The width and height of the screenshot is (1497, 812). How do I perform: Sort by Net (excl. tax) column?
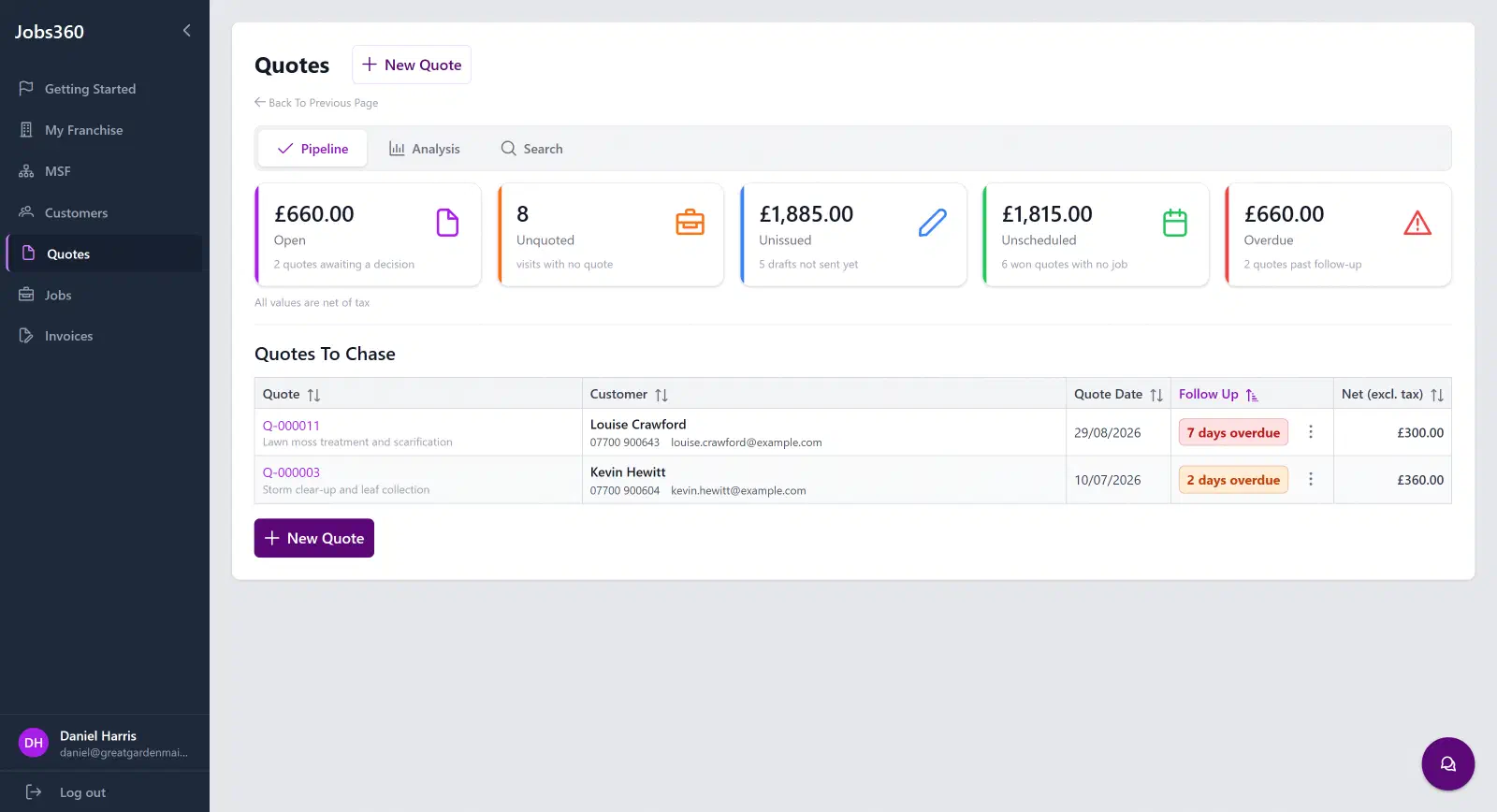click(x=1392, y=395)
